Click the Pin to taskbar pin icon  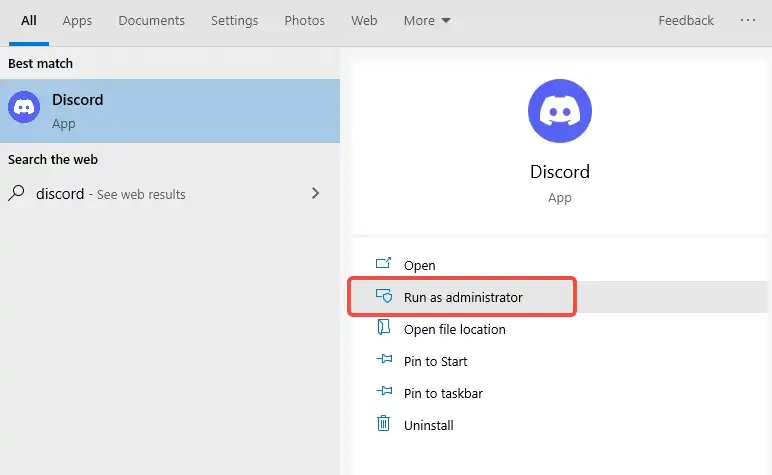(384, 391)
